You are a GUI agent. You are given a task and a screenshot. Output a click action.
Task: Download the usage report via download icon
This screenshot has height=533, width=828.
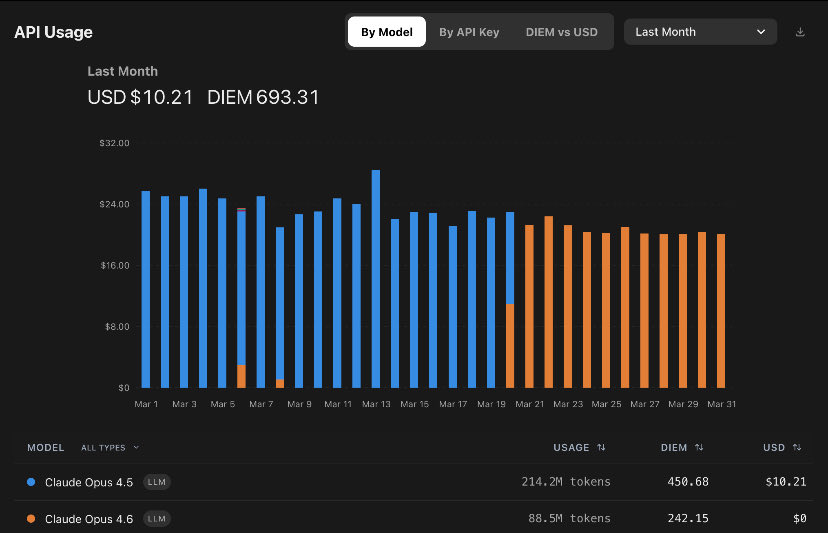pyautogui.click(x=800, y=32)
